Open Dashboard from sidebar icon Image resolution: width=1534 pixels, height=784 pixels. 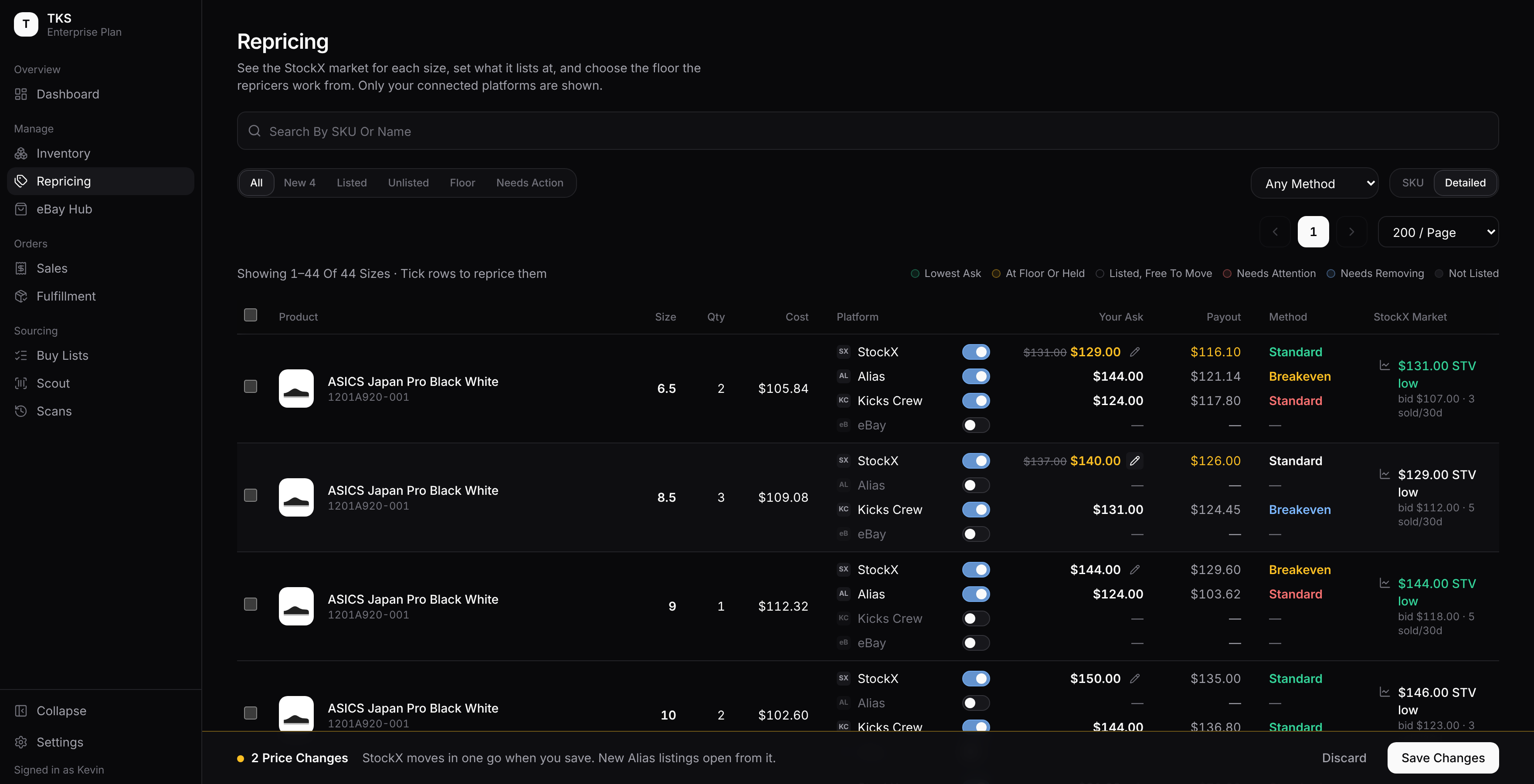[21, 94]
